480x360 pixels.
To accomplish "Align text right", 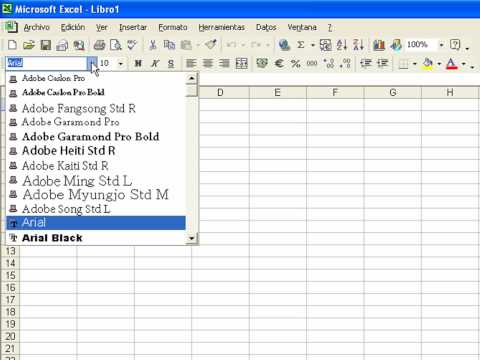I will [225, 63].
